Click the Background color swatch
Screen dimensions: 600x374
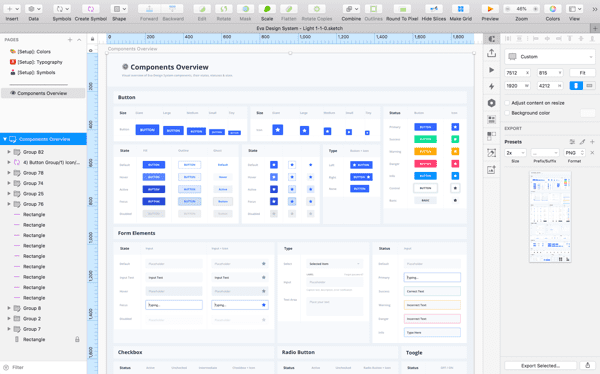click(x=588, y=113)
